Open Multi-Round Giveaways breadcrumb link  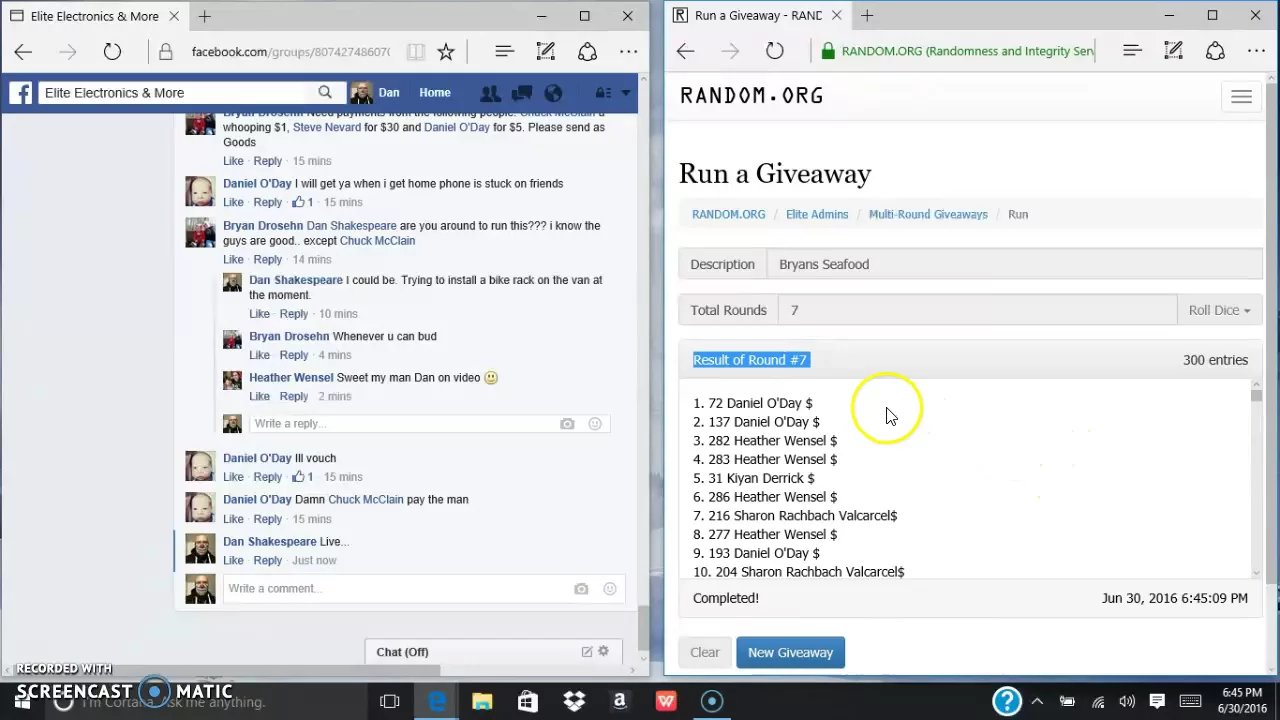tap(928, 214)
